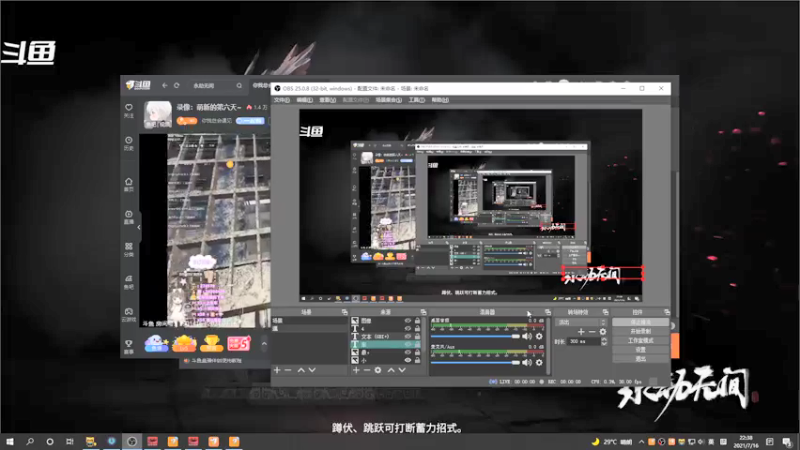Show hidden system tray icons
Viewport: 800px width, 450px height.
[x=641, y=442]
